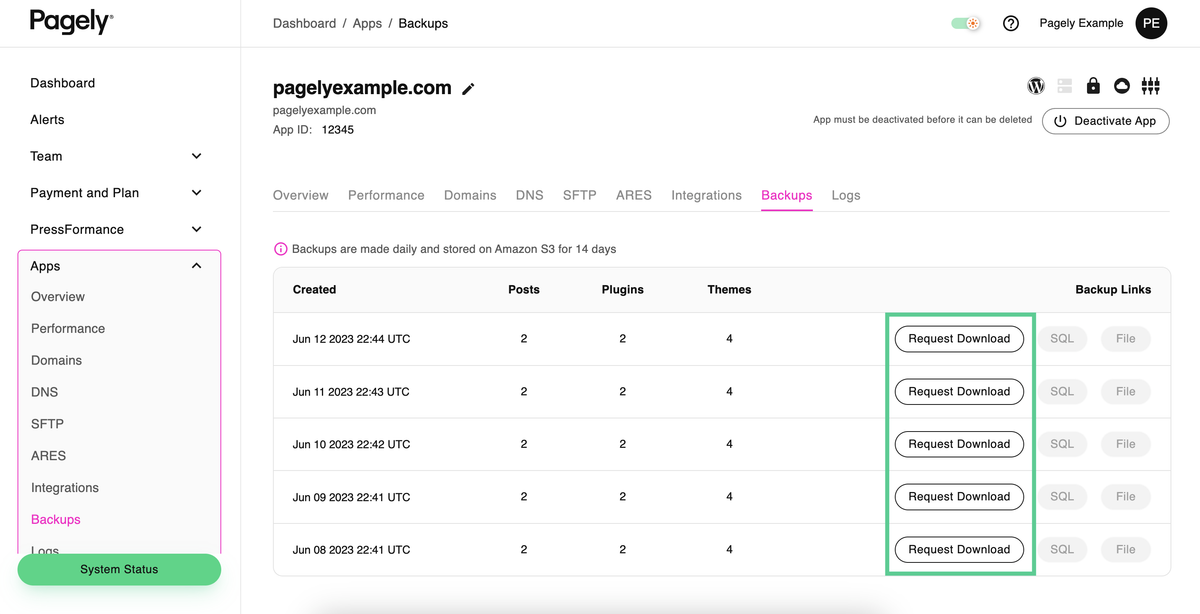Image resolution: width=1200 pixels, height=614 pixels.
Task: Click the Dashboard breadcrumb link
Action: click(304, 23)
